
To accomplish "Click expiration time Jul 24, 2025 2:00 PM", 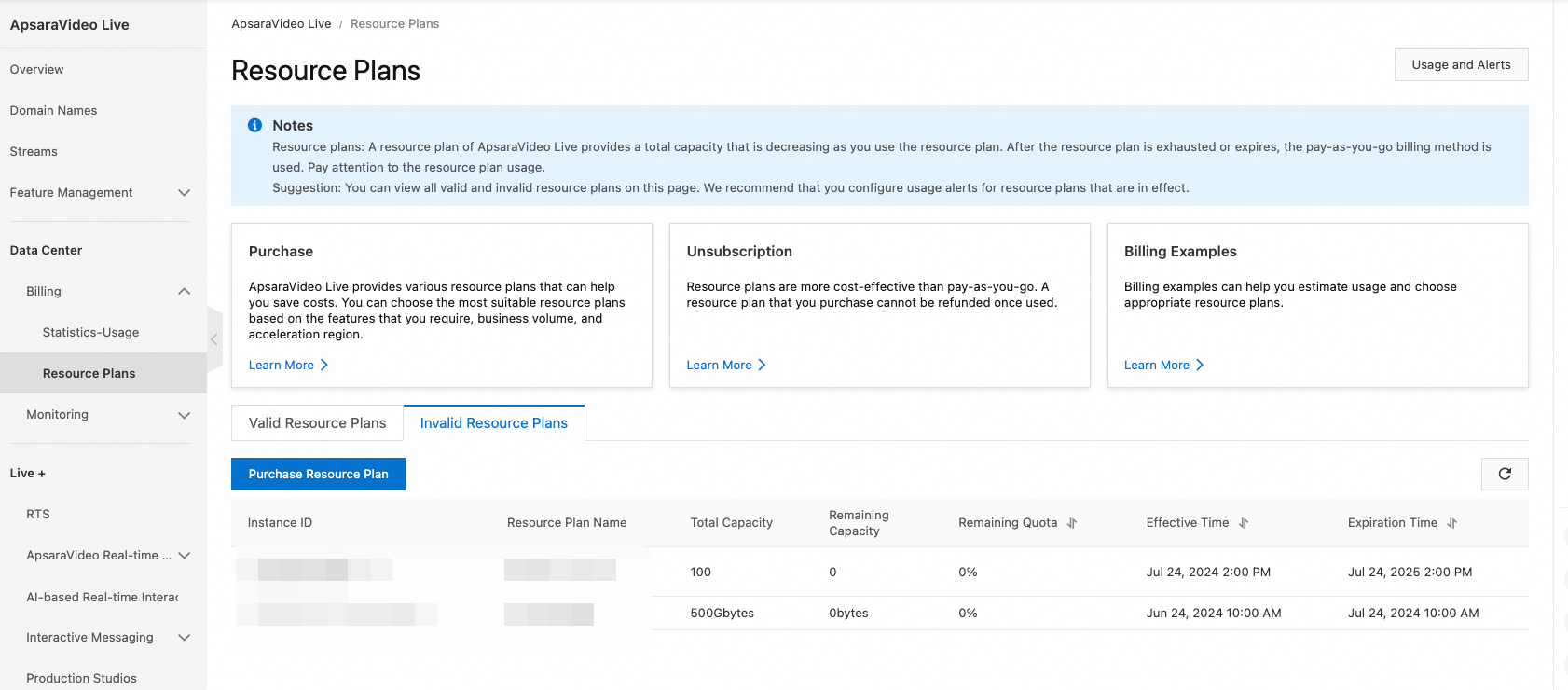I will pyautogui.click(x=1410, y=572).
